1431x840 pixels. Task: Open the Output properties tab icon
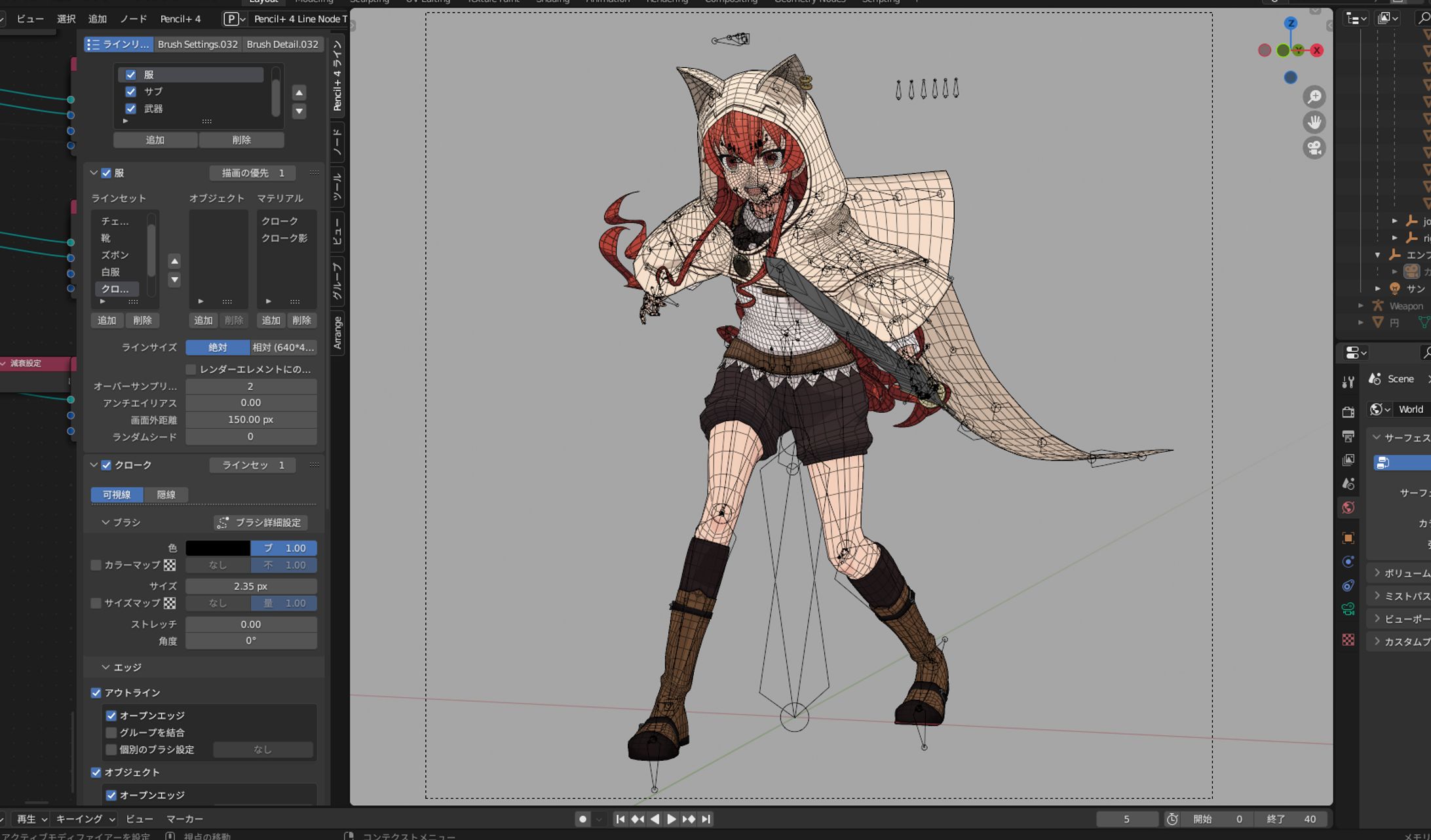pos(1348,436)
